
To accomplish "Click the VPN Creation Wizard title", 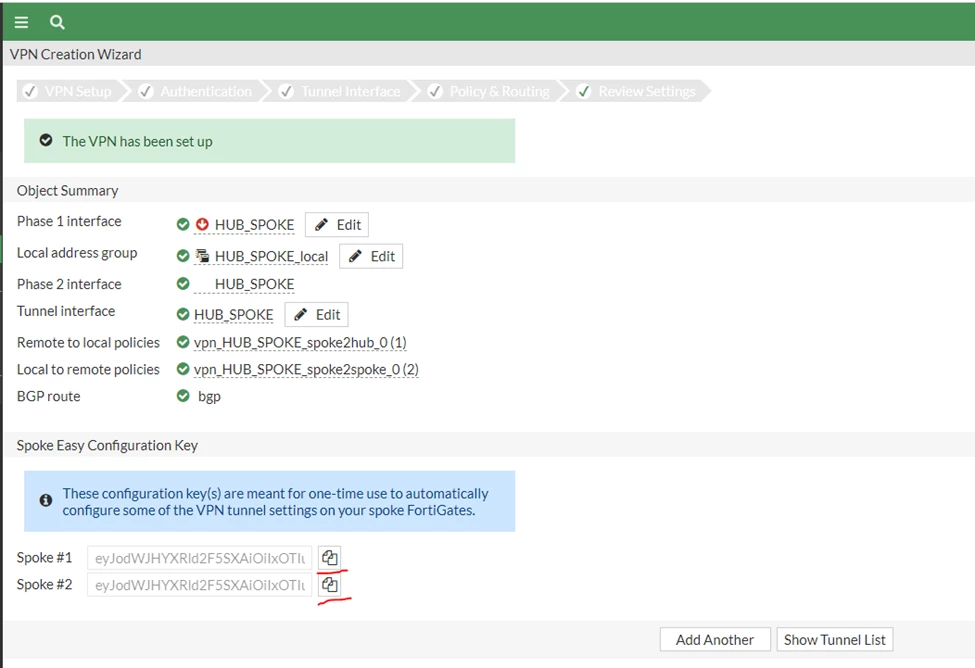I will (x=75, y=54).
